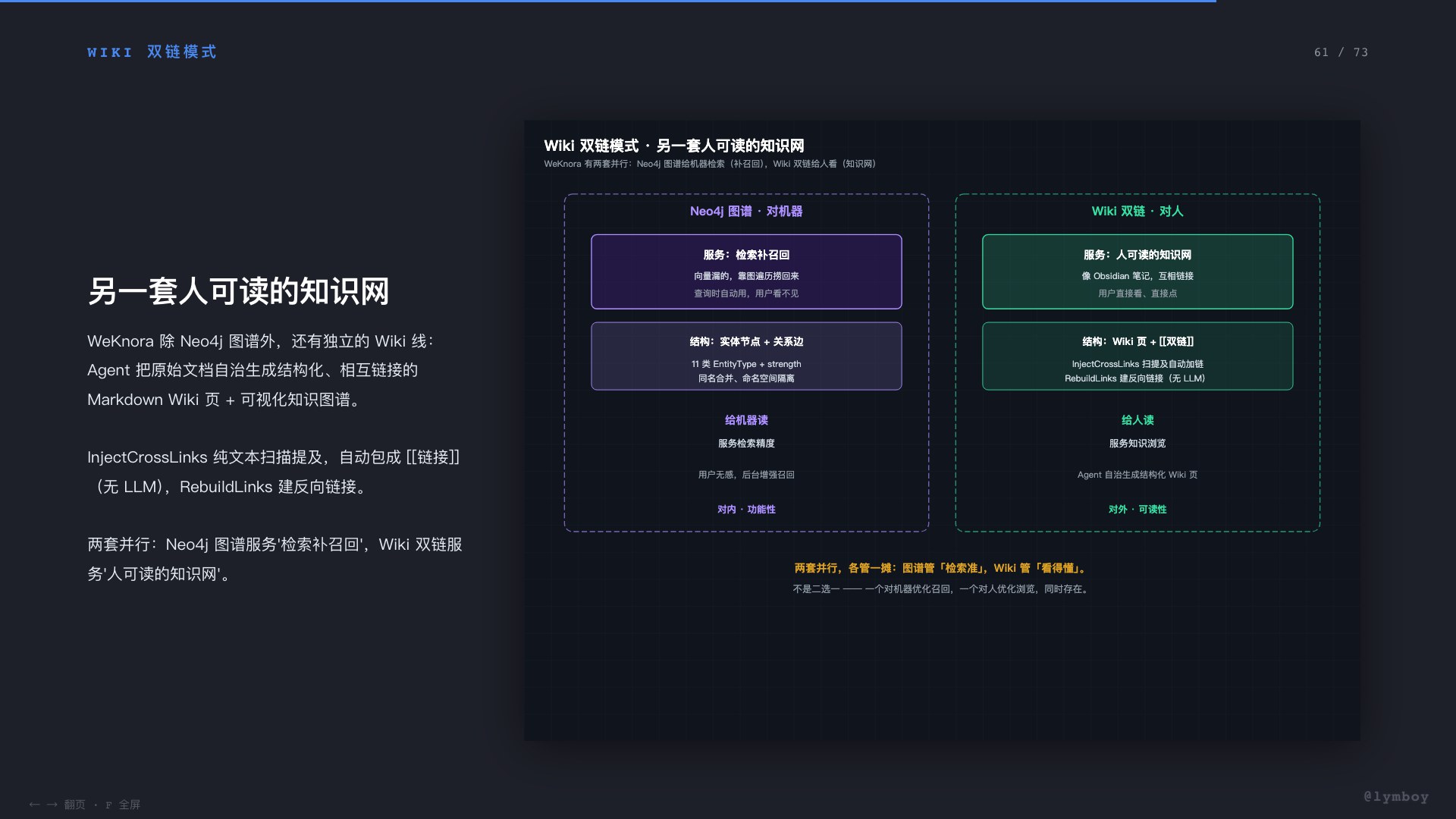
Task: Click the line "InjectCrossLinks 扫提及自动加链"
Action: point(1137,364)
